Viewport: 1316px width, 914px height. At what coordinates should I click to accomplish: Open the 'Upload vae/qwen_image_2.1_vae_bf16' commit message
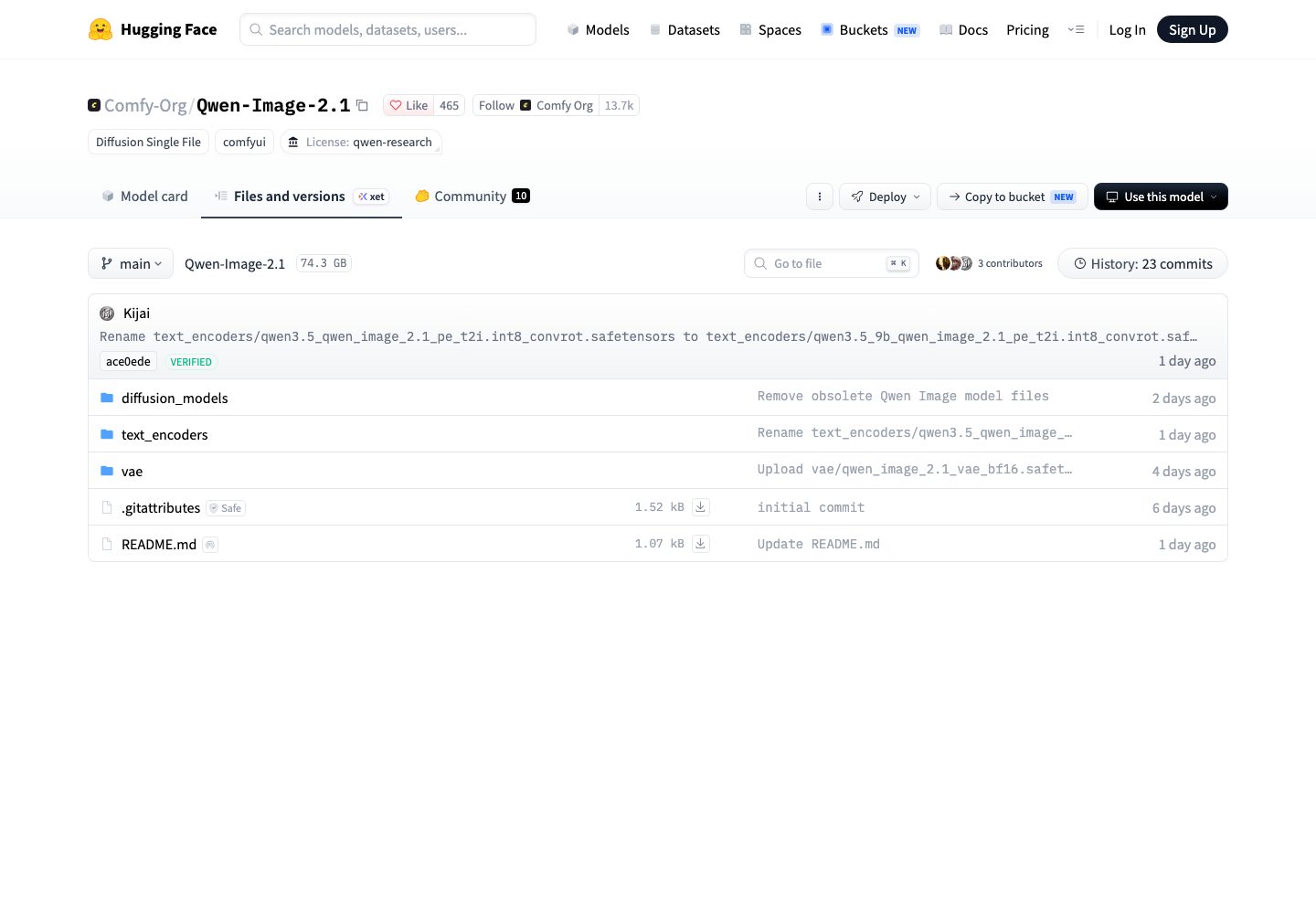pyautogui.click(x=914, y=469)
